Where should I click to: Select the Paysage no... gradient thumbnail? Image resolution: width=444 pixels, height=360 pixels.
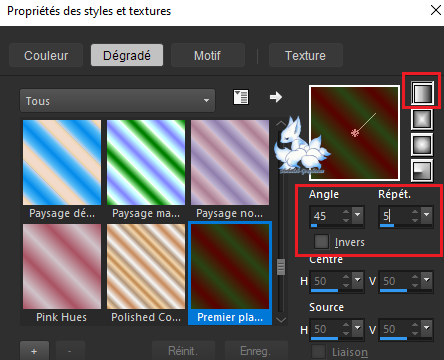pyautogui.click(x=230, y=162)
